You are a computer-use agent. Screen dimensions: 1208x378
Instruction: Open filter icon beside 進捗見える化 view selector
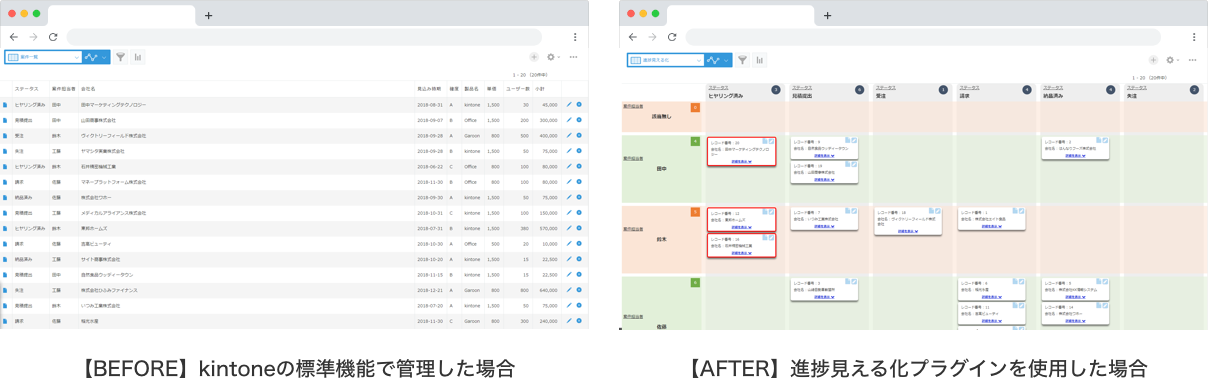click(743, 60)
